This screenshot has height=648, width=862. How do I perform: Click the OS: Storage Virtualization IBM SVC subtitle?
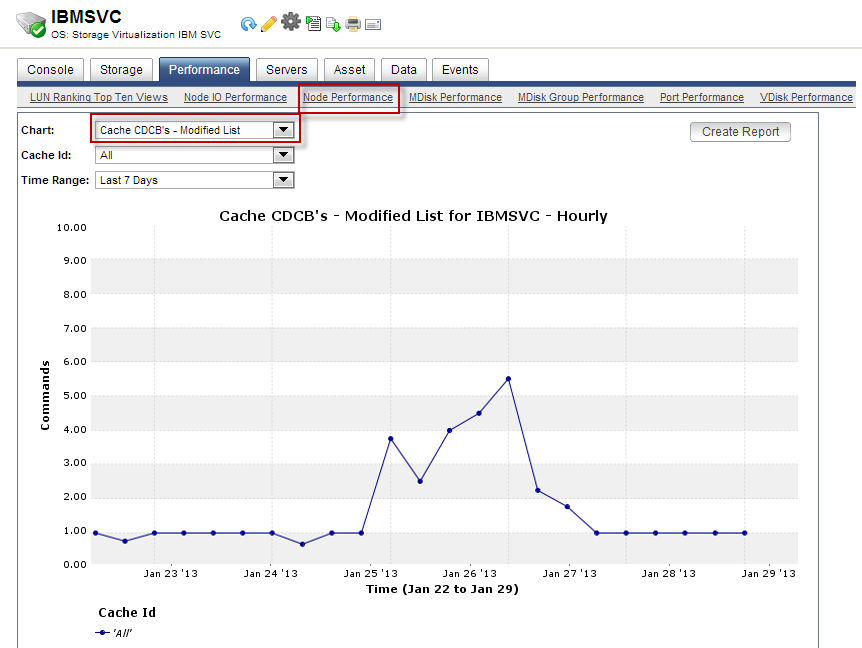136,35
